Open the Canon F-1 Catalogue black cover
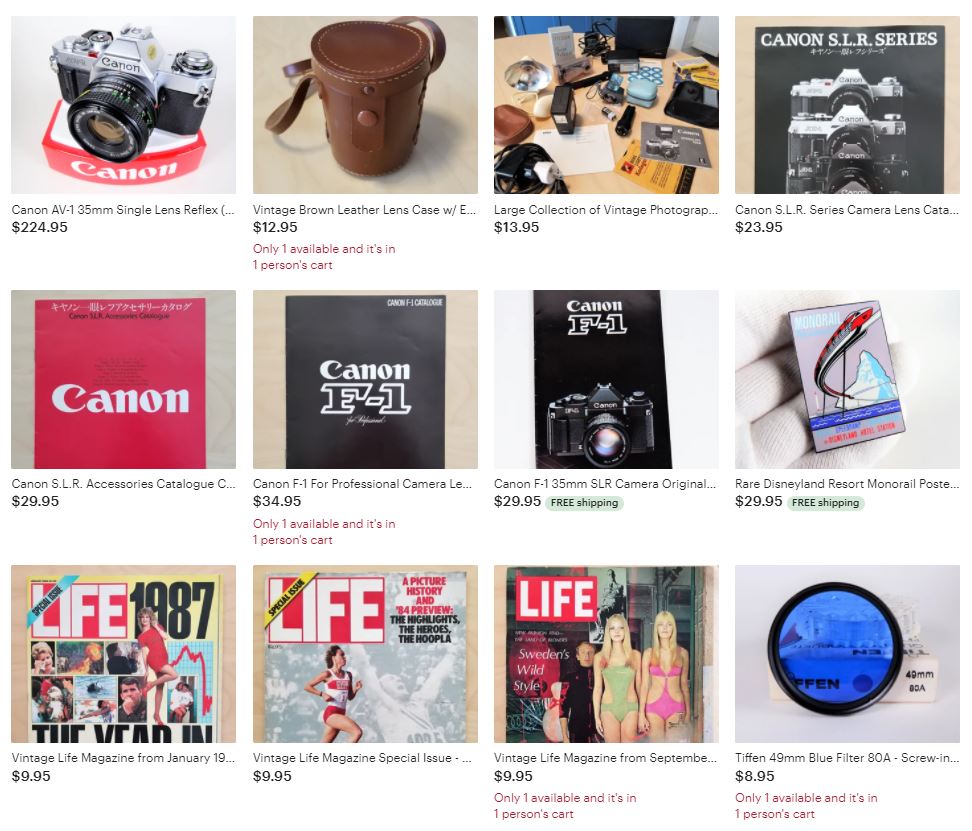This screenshot has width=972, height=831. tap(365, 379)
